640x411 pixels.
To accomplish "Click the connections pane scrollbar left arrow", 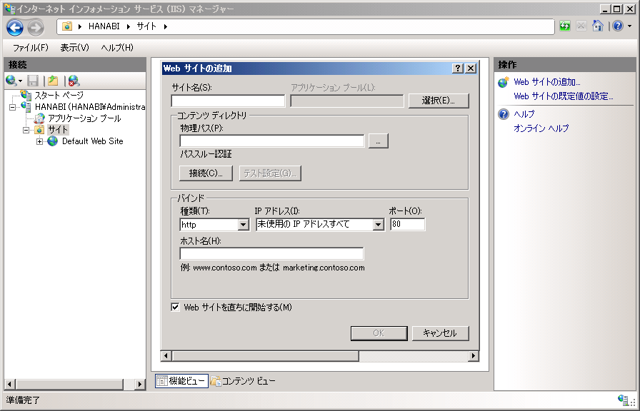I will point(10,384).
